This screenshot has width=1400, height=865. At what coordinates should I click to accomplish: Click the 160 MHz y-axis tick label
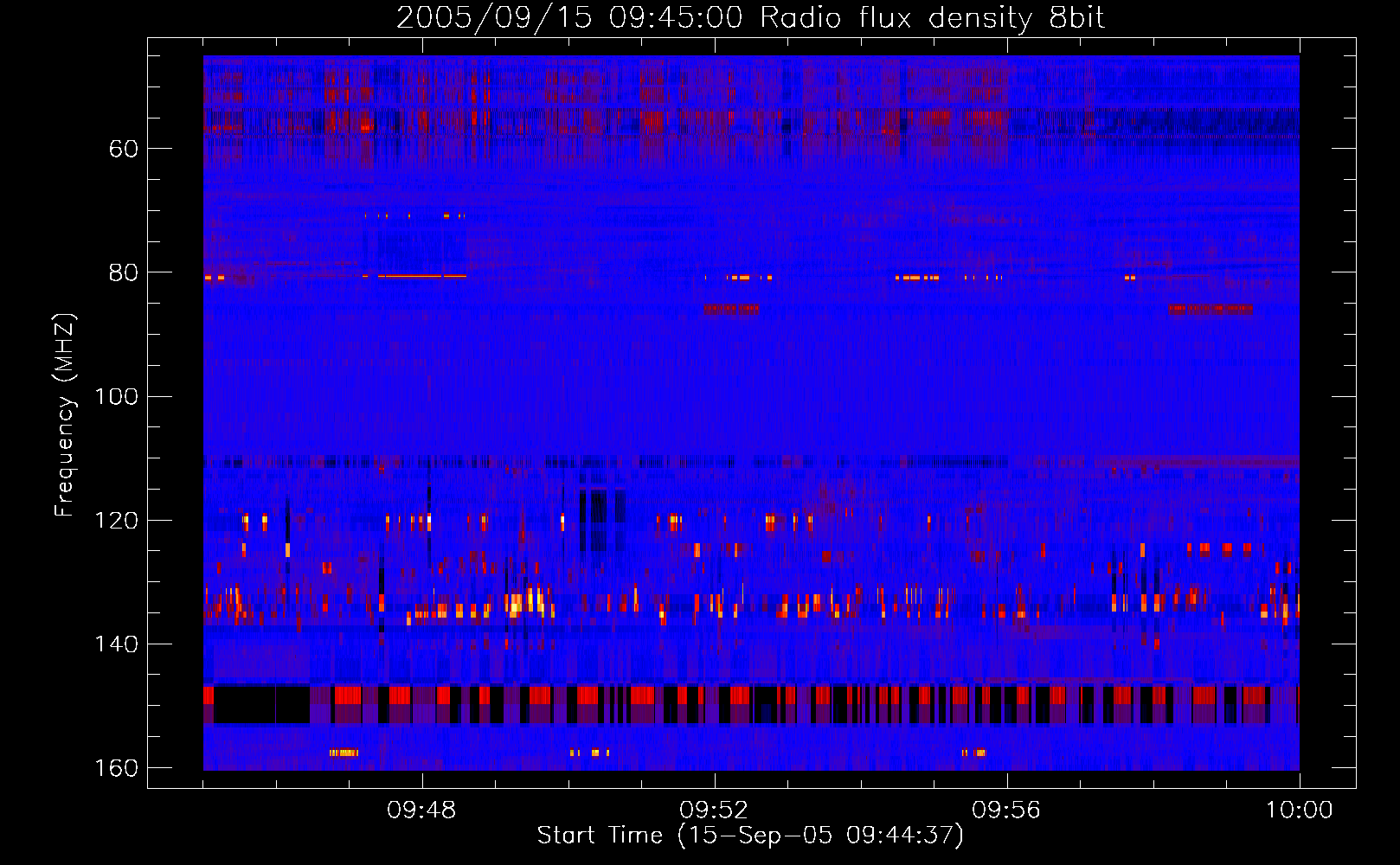[x=116, y=768]
